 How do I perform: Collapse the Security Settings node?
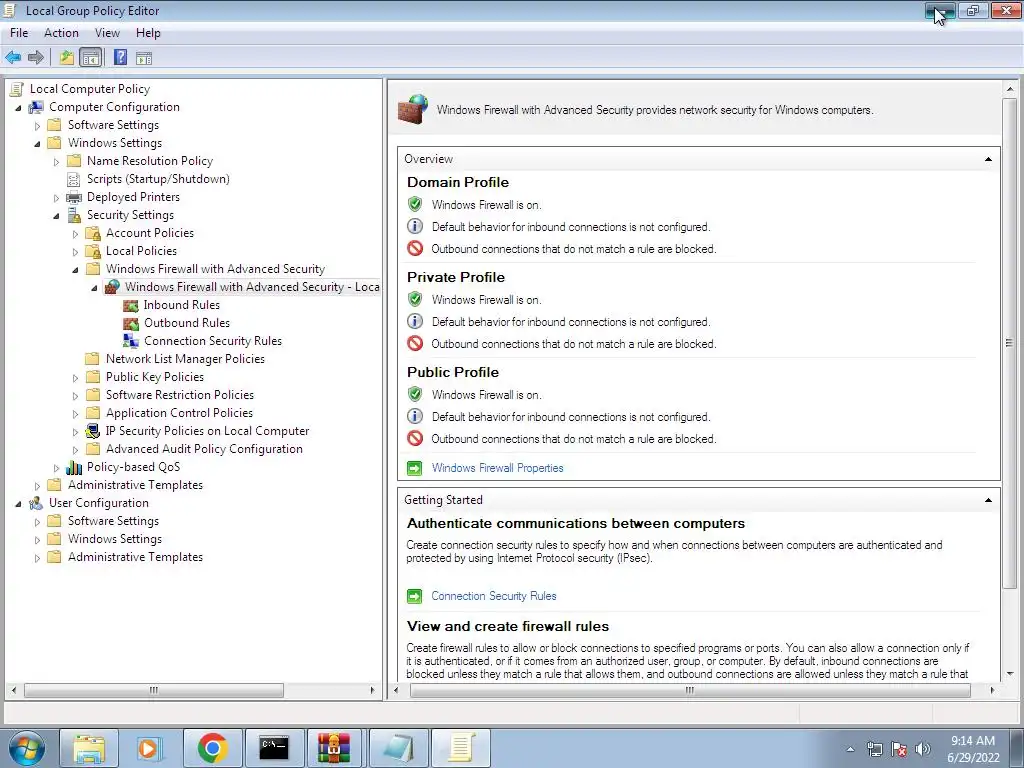pos(56,216)
